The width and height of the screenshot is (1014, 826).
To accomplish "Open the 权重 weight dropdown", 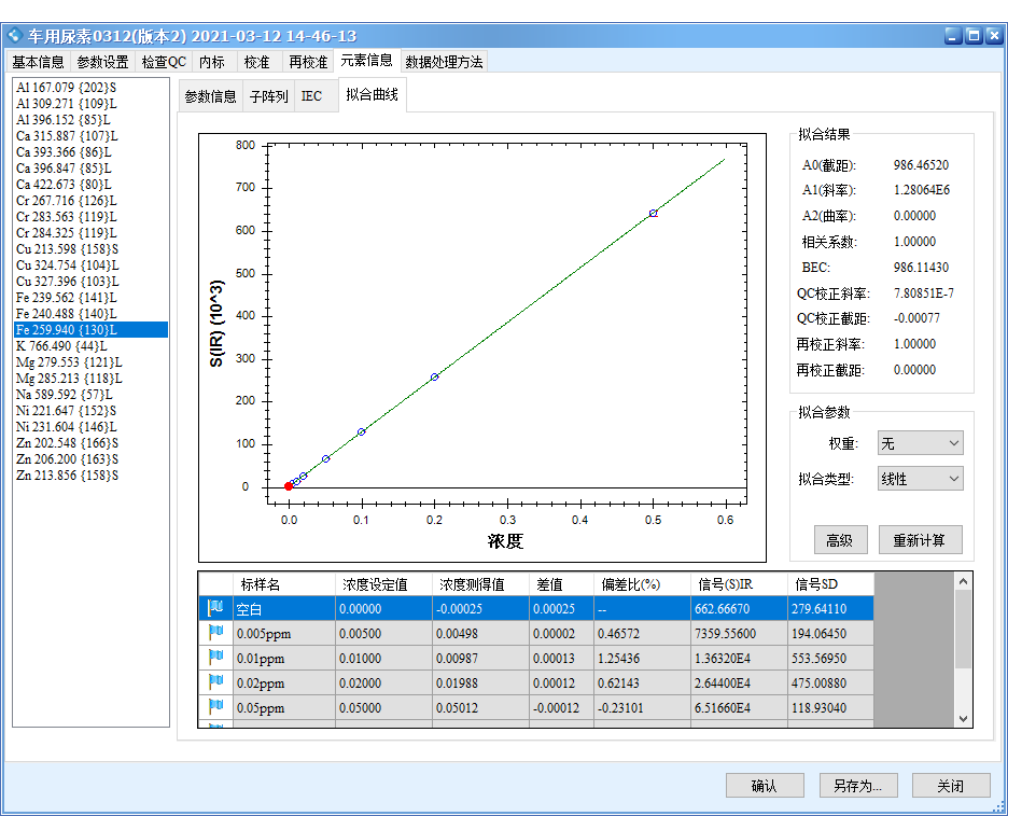I will click(x=919, y=443).
